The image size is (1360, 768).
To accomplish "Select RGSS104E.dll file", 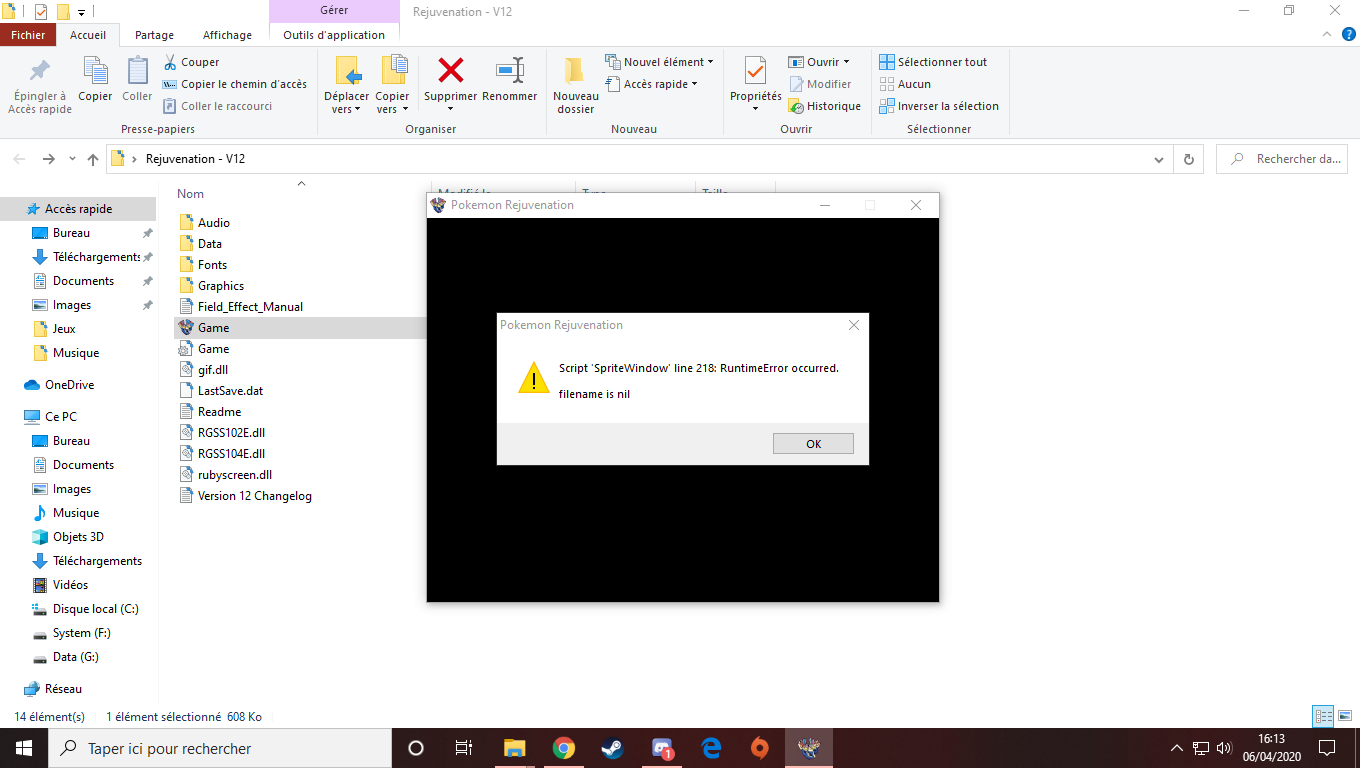I will click(x=231, y=454).
